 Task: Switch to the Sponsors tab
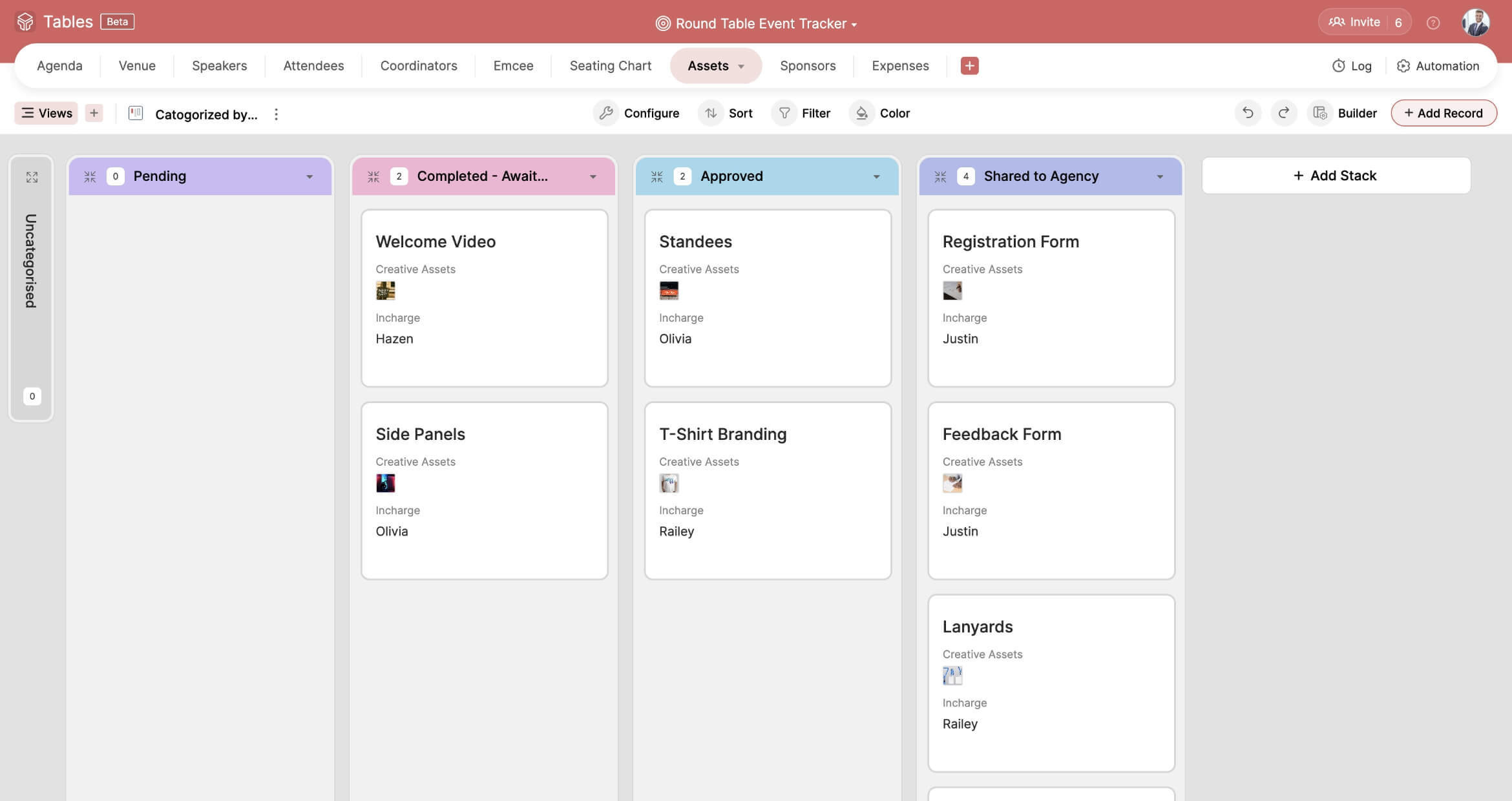(x=808, y=66)
